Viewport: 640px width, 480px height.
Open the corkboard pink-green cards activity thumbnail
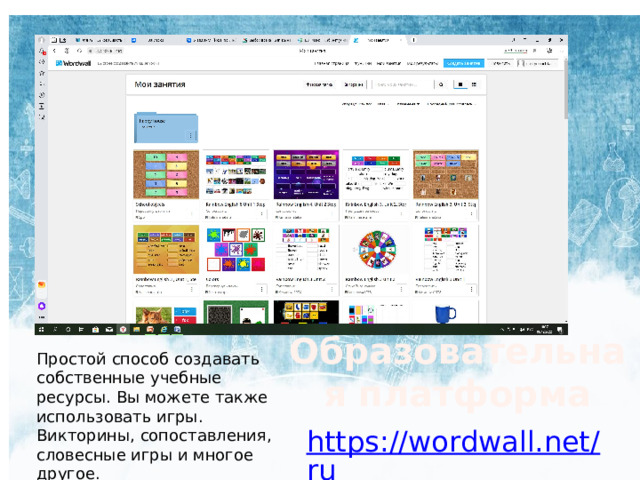click(x=166, y=174)
